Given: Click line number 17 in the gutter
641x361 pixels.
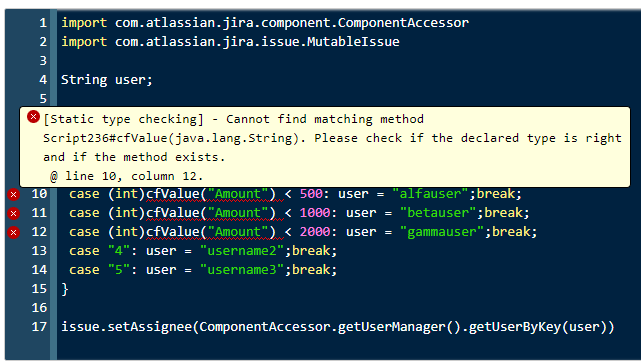Looking at the screenshot, I should tap(39, 327).
